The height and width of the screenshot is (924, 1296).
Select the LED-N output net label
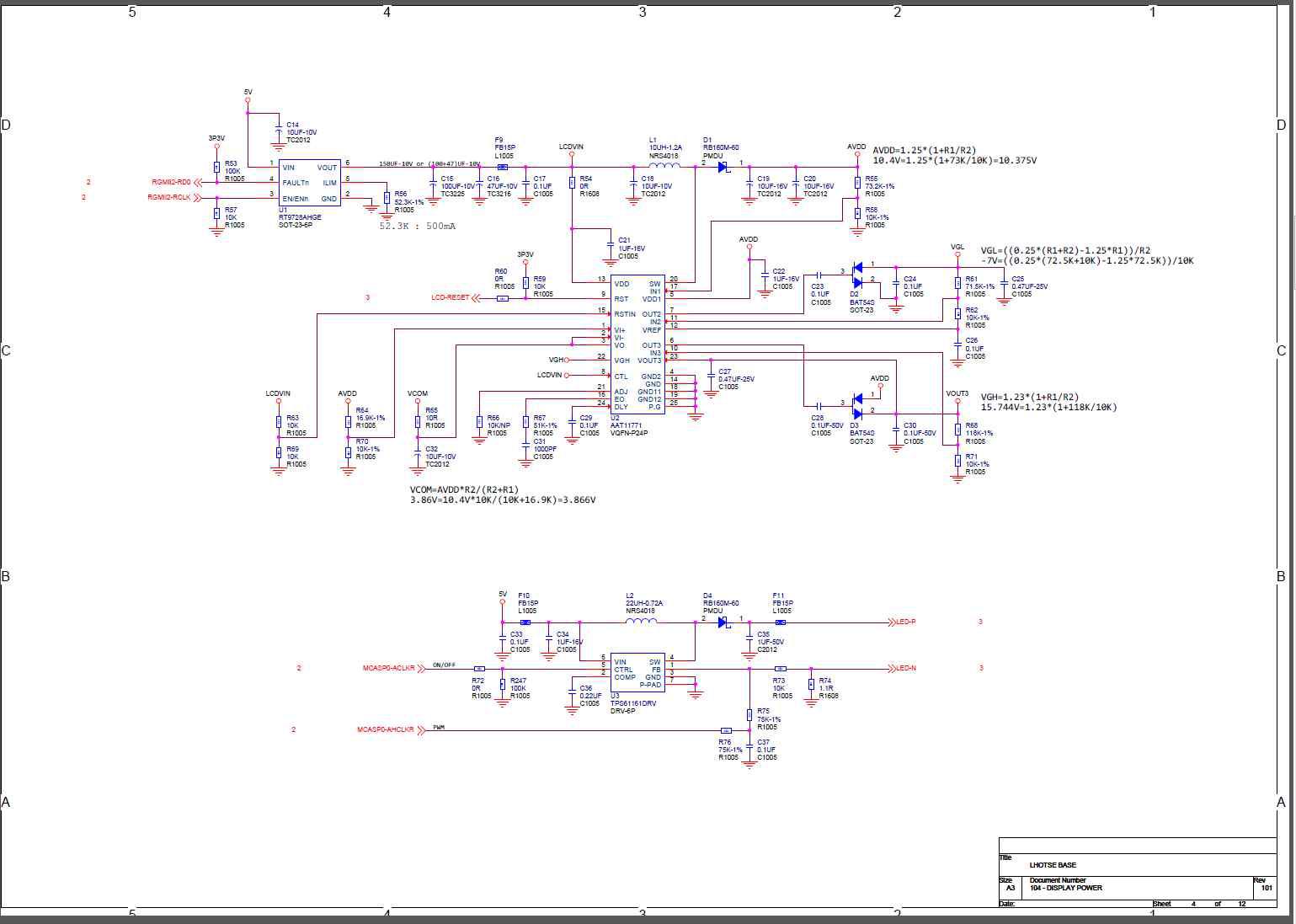903,669
